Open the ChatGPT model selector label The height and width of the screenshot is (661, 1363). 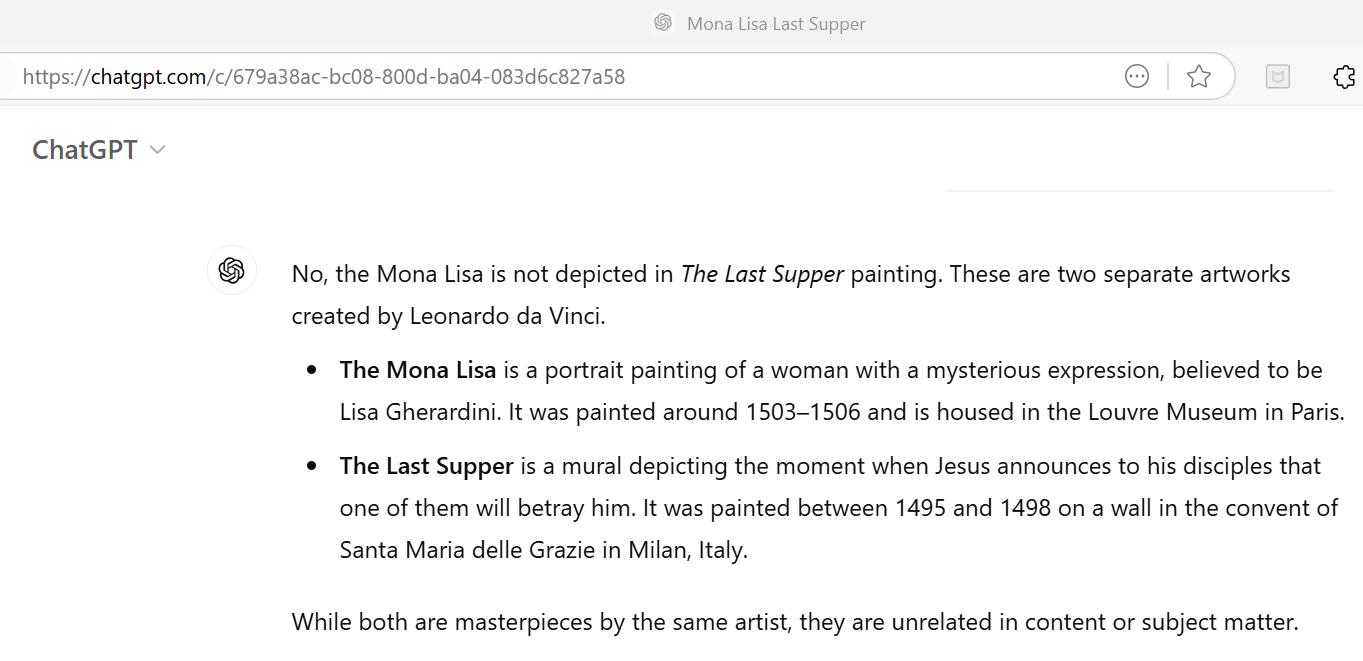[x=85, y=150]
